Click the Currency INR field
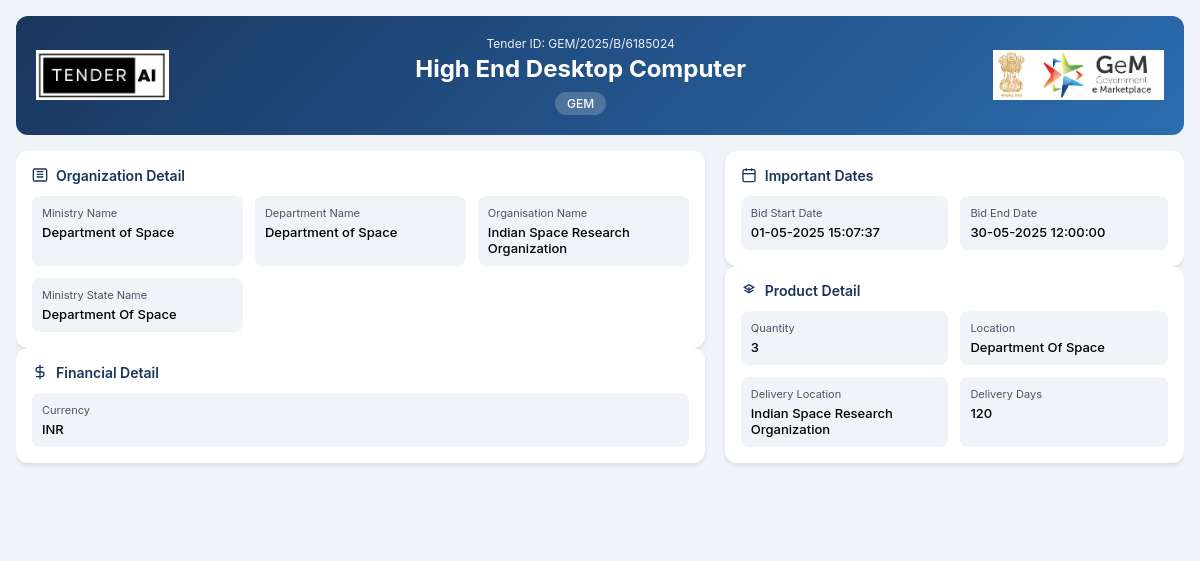This screenshot has height=561, width=1200. click(x=360, y=420)
